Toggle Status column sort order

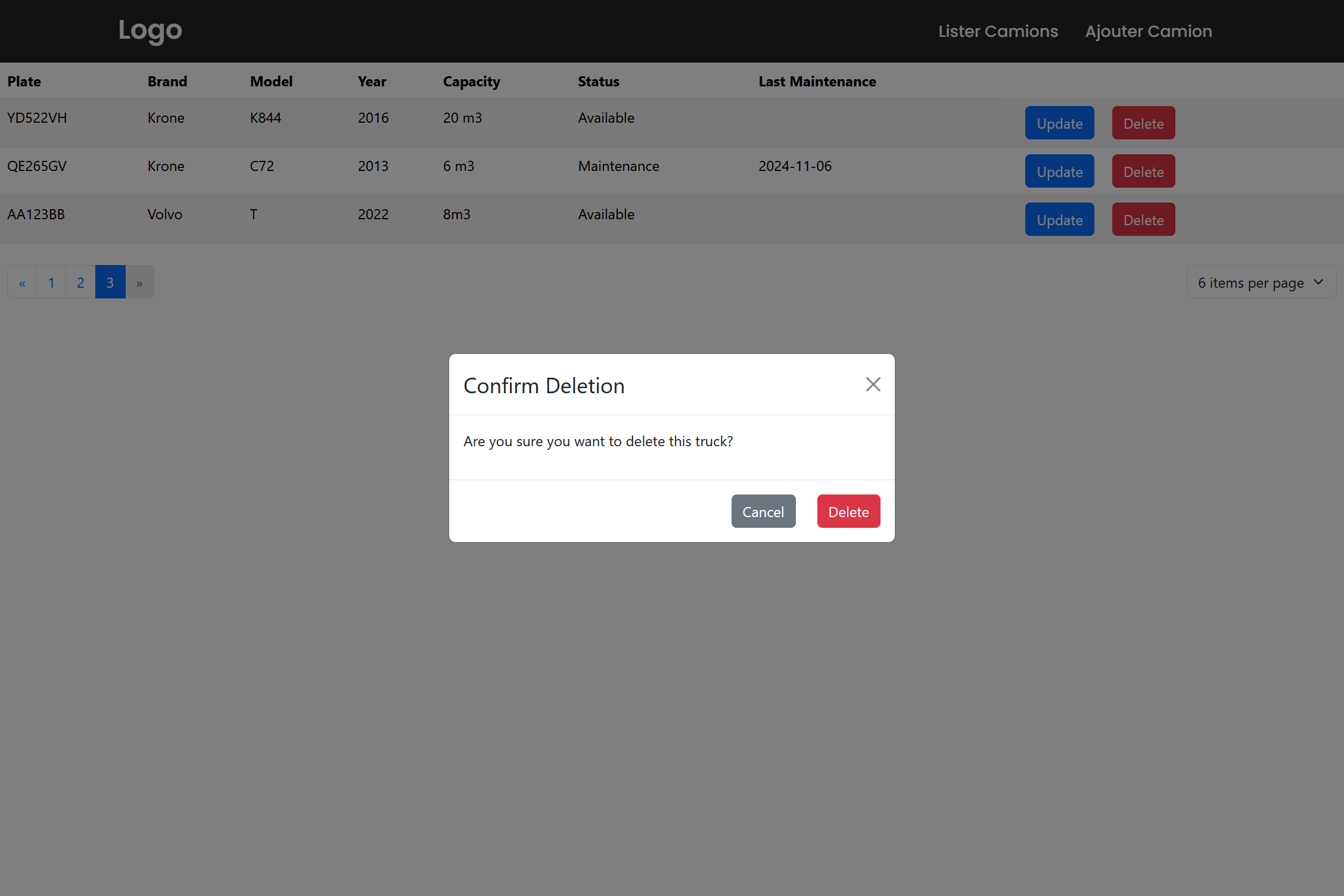(599, 81)
